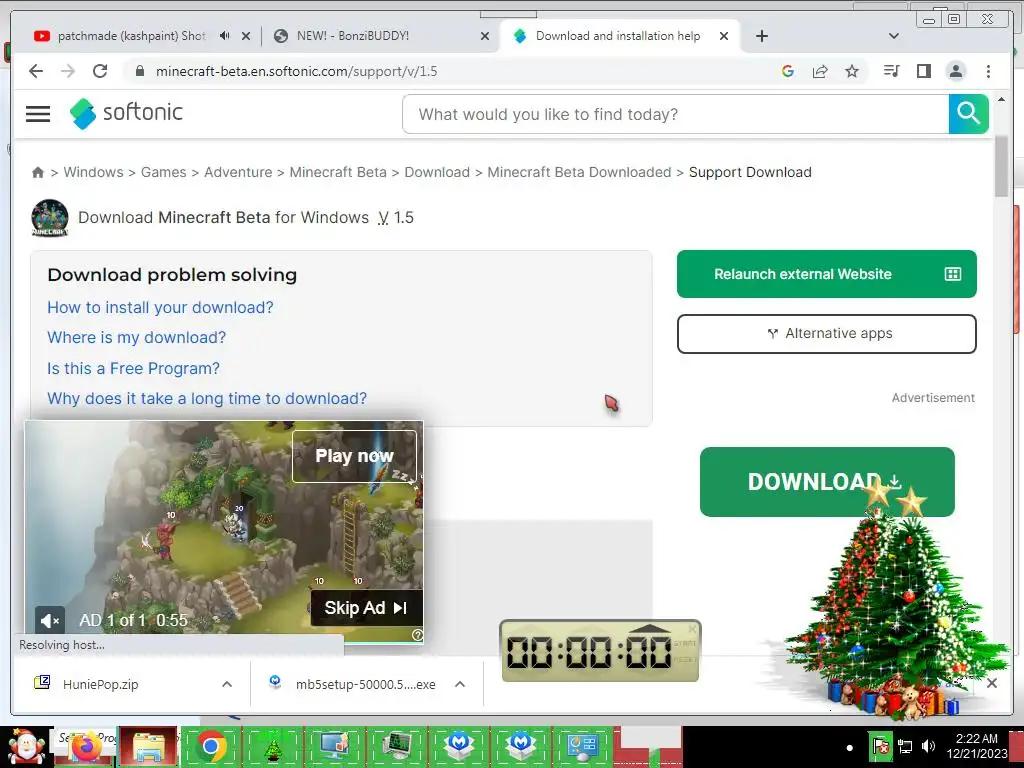
Task: Click the green DOWNLOAD ad button
Action: pyautogui.click(x=827, y=482)
